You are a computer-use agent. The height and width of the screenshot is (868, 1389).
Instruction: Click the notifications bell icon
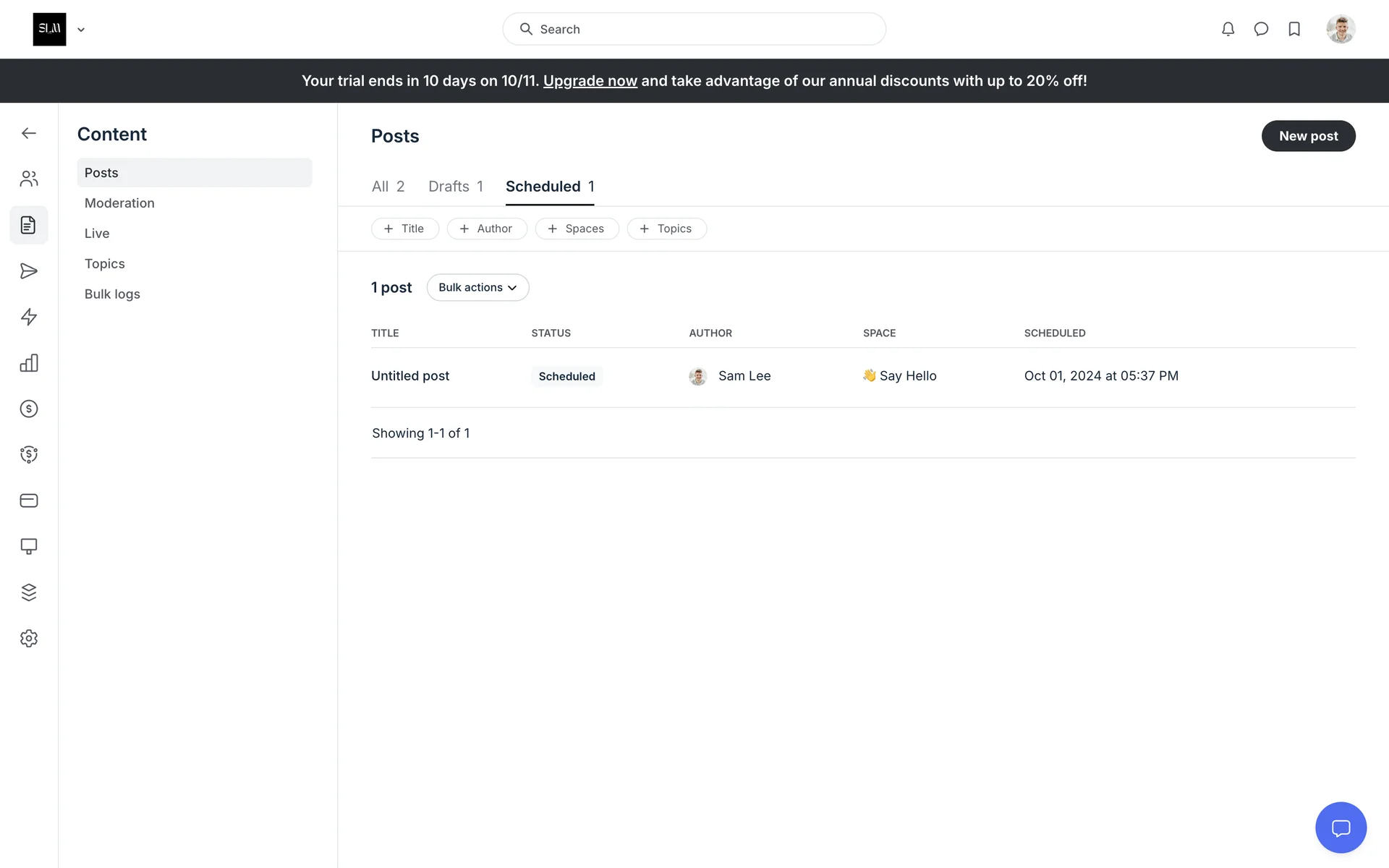[x=1228, y=29]
